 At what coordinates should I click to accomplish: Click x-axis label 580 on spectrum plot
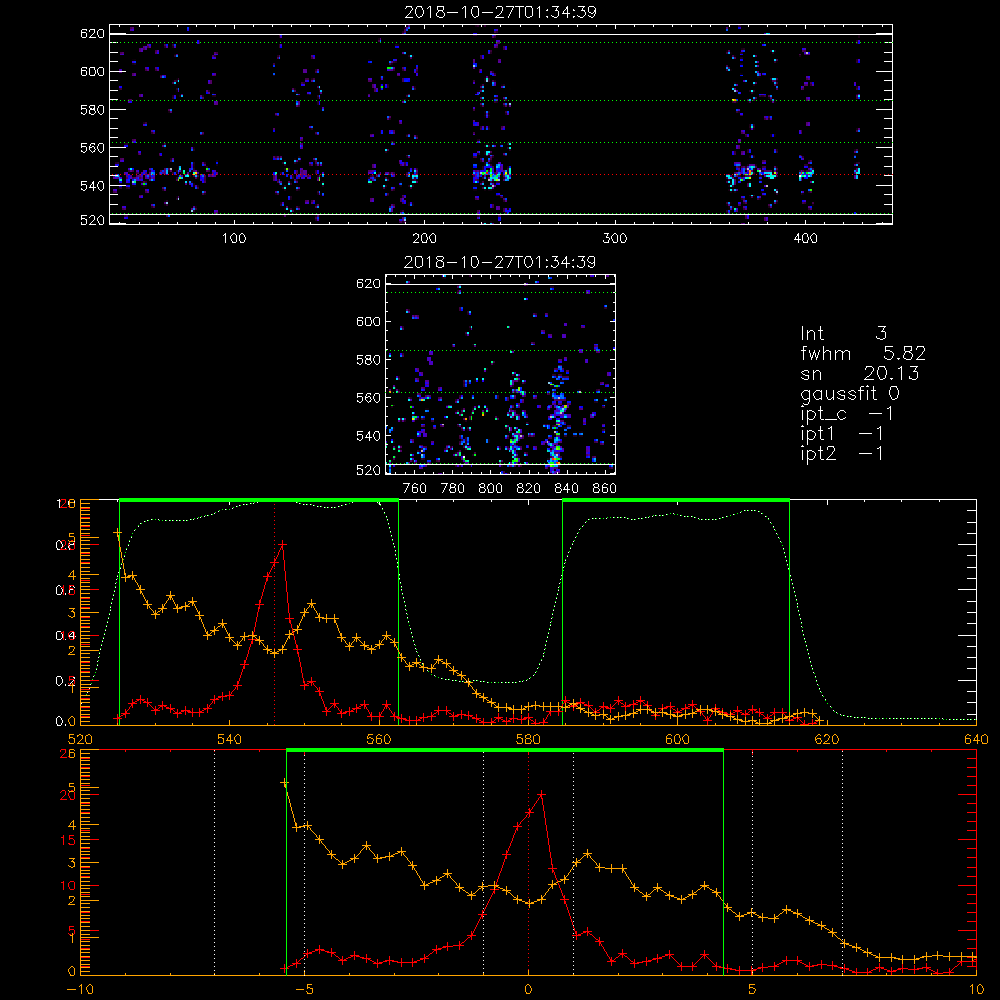point(528,740)
